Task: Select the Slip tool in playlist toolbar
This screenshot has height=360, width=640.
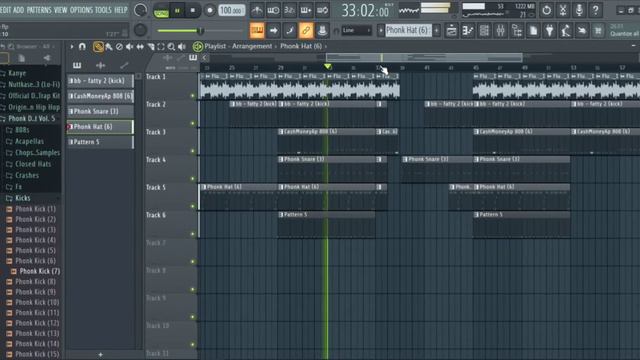Action: coord(140,47)
